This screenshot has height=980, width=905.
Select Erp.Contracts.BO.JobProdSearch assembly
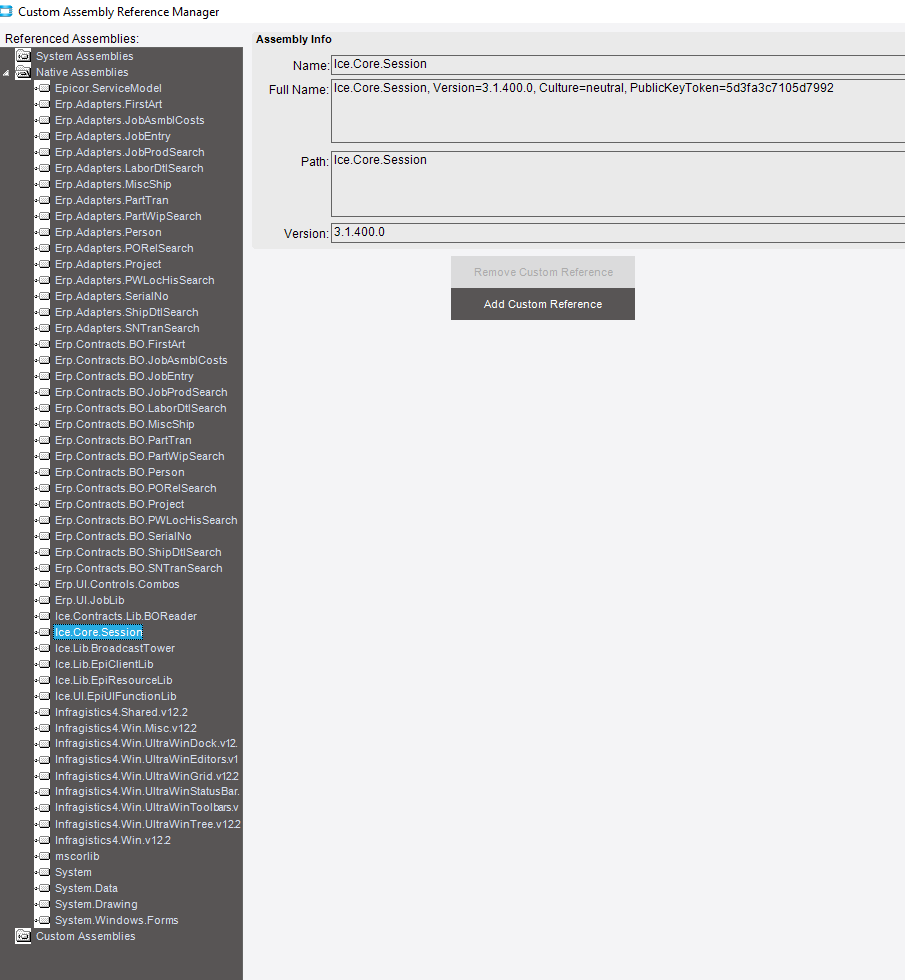click(x=141, y=392)
